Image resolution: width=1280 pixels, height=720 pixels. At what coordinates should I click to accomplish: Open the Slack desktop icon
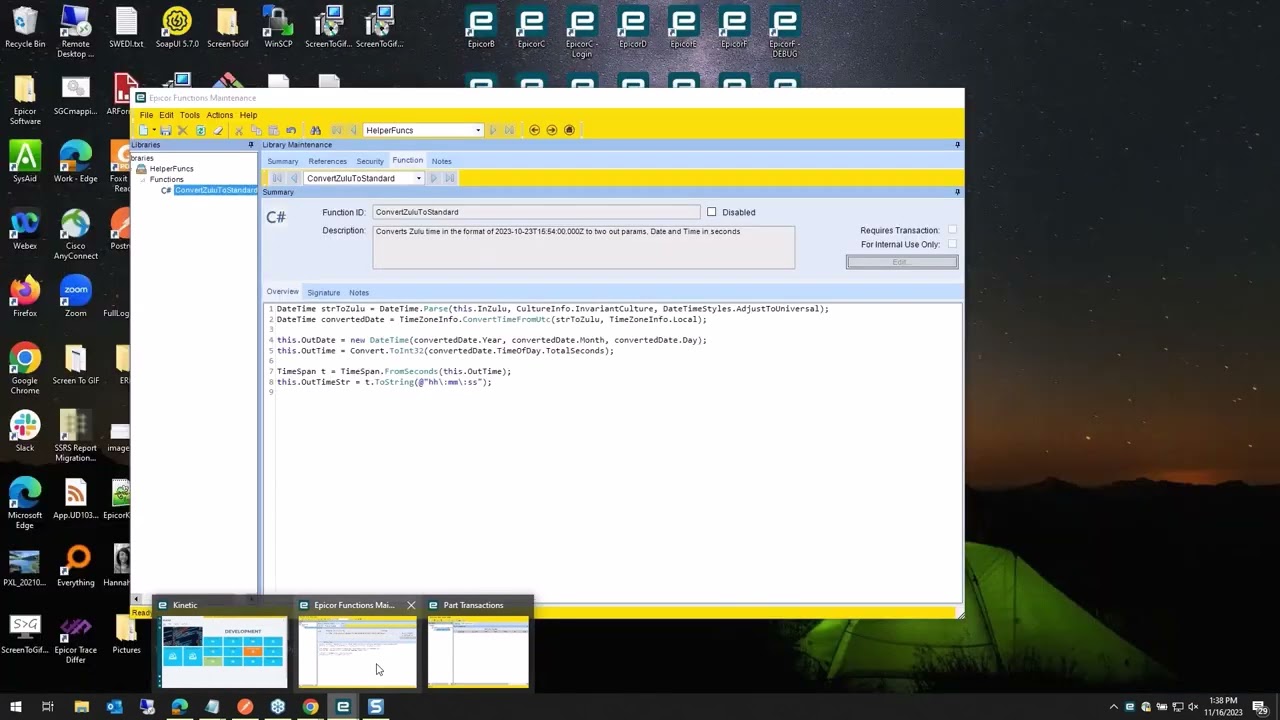tap(25, 432)
